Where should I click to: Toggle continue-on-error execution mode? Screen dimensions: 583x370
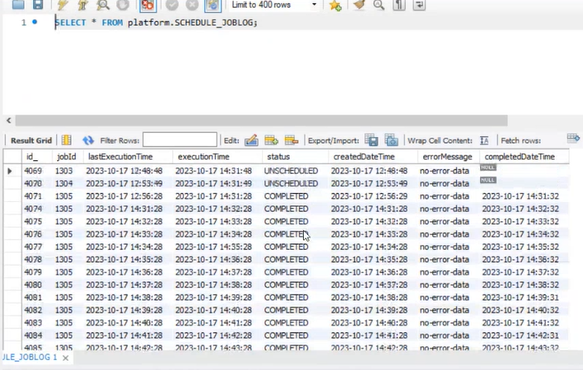point(148,4)
